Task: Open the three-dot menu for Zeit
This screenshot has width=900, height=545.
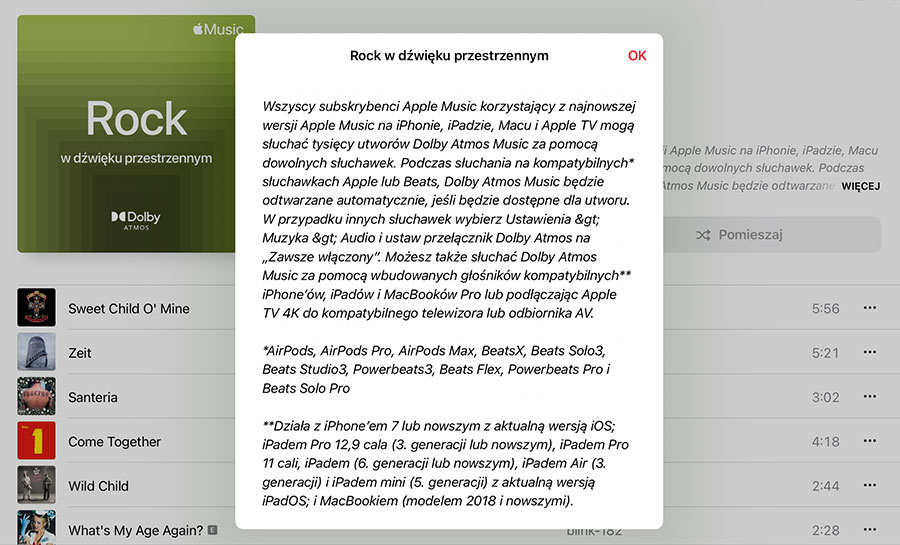Action: click(869, 353)
